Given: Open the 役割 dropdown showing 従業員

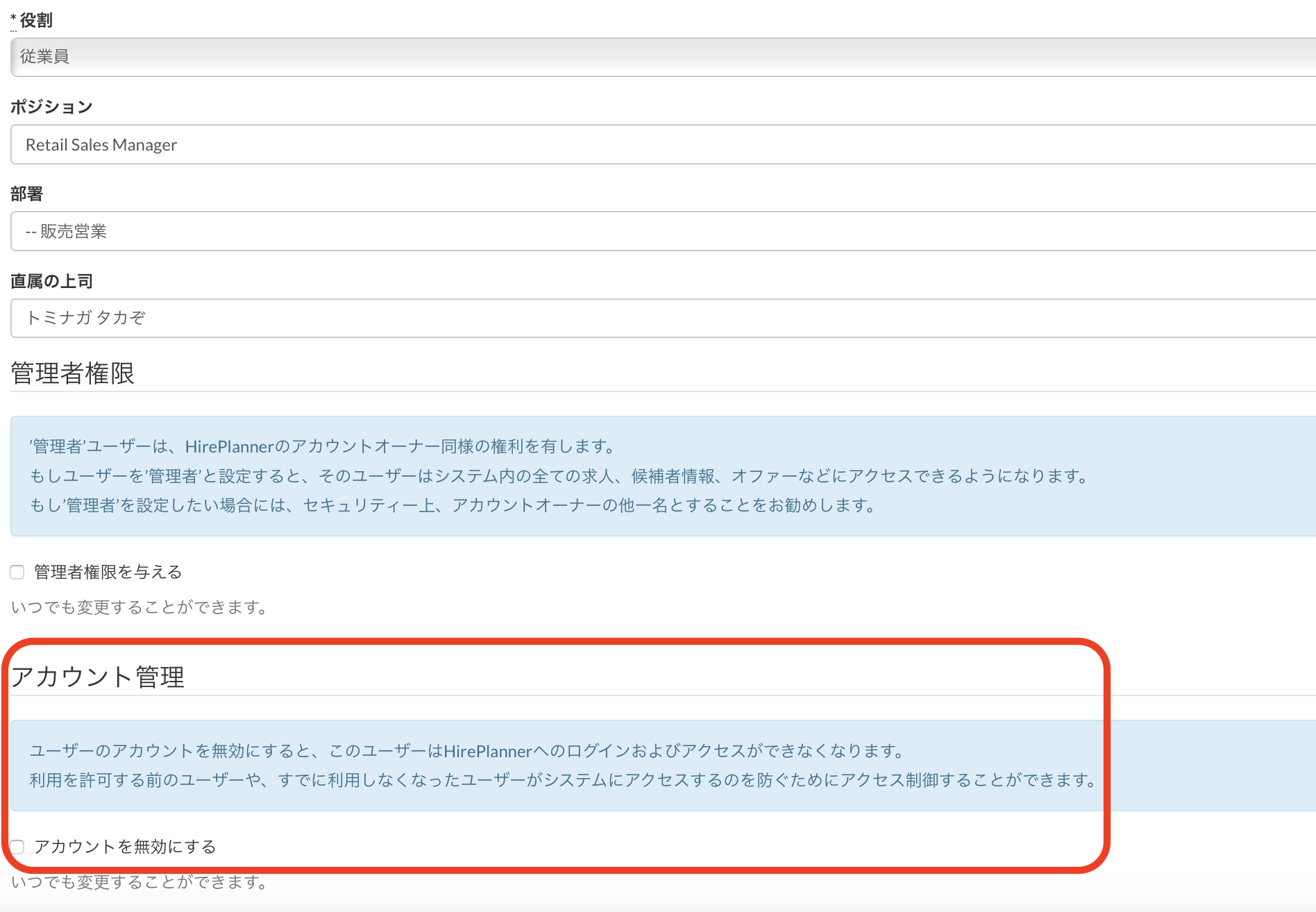Looking at the screenshot, I should 659,57.
